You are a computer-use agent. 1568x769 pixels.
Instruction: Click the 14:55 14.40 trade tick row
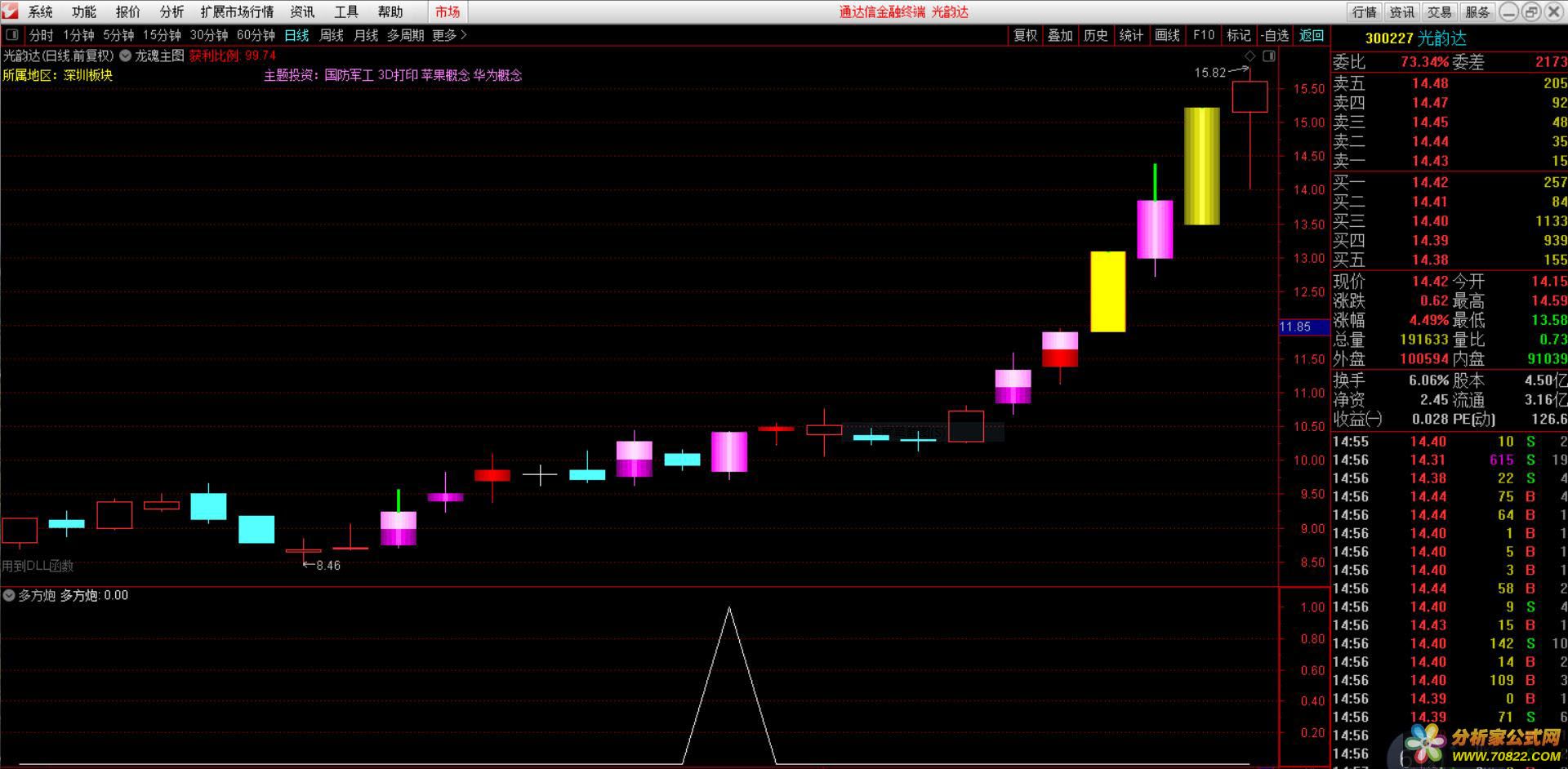coord(1450,442)
